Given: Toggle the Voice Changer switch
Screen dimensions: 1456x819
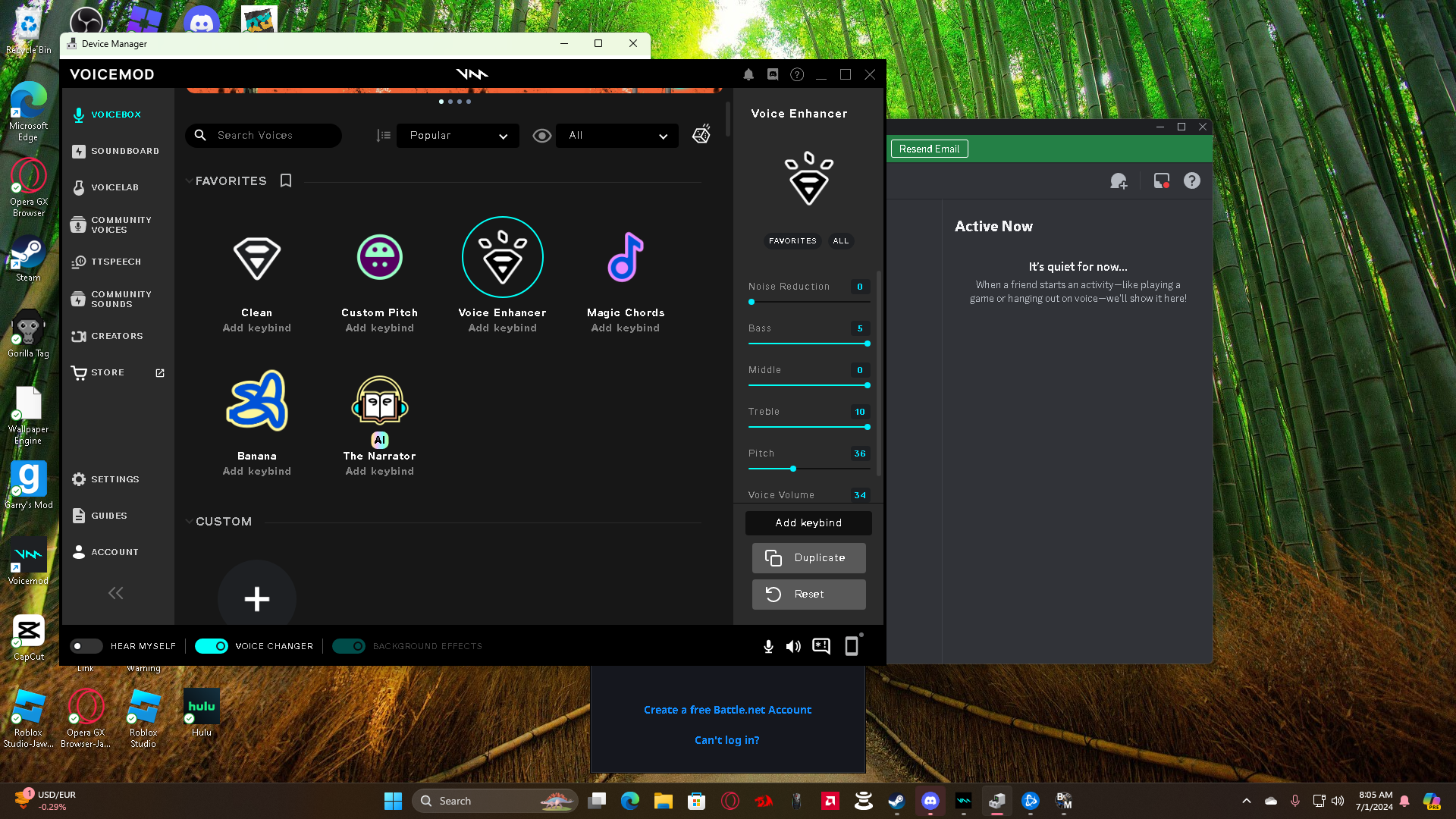Looking at the screenshot, I should pos(211,646).
